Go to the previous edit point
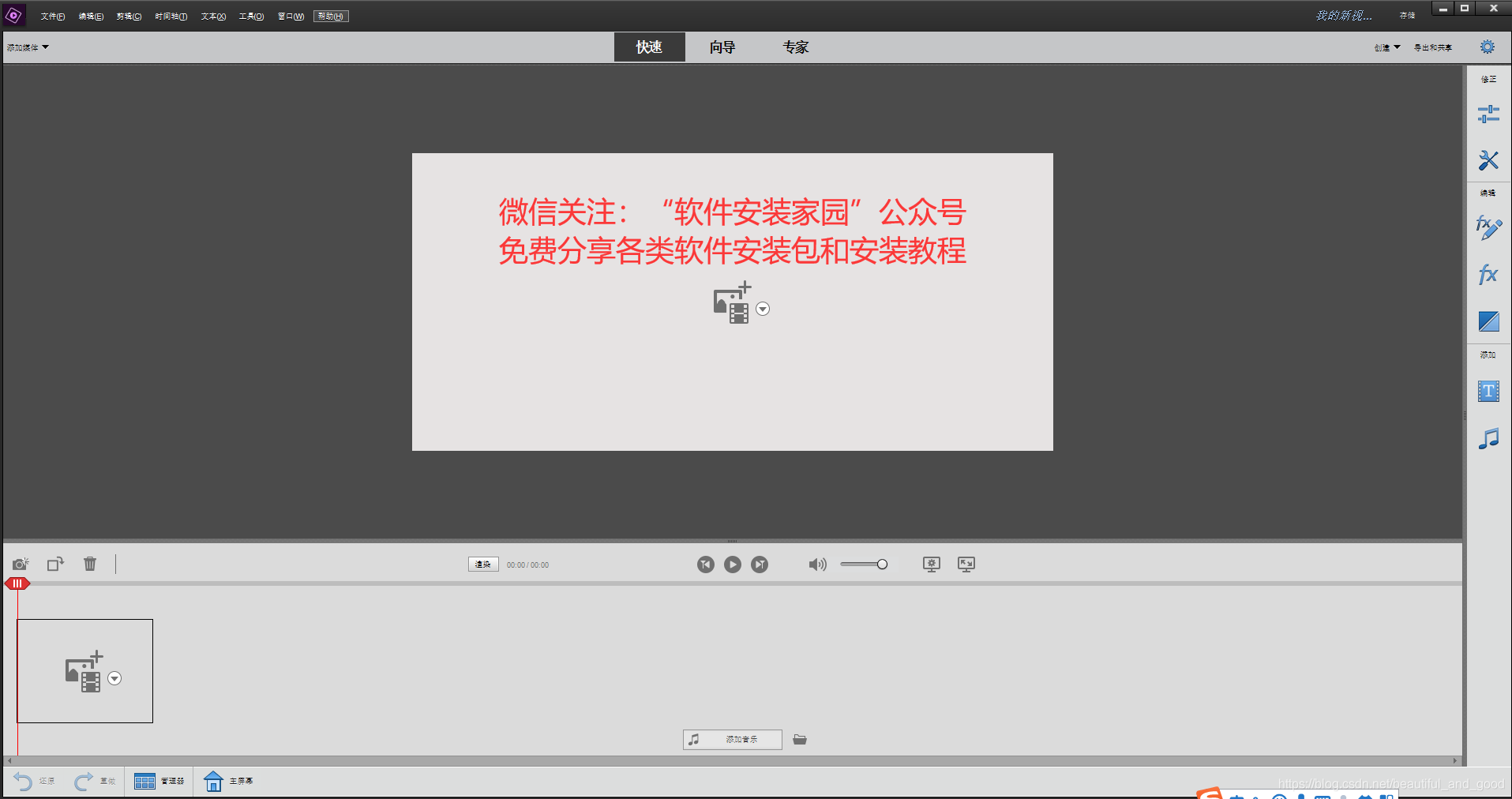Viewport: 1512px width, 799px height. click(x=706, y=565)
